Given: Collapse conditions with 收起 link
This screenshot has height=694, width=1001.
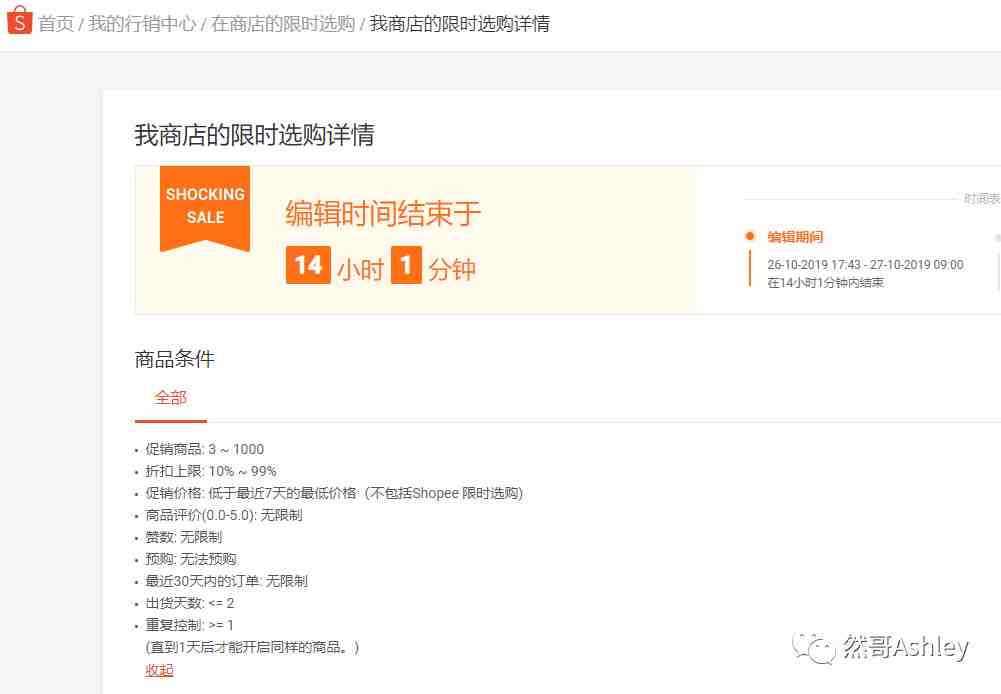Looking at the screenshot, I should pos(160,670).
